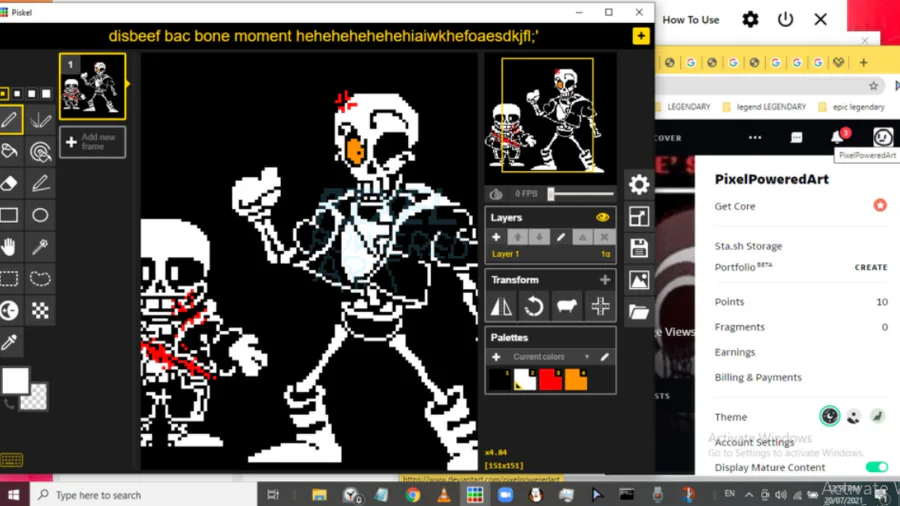
Task: Open the Export image panel icon
Action: tap(639, 280)
